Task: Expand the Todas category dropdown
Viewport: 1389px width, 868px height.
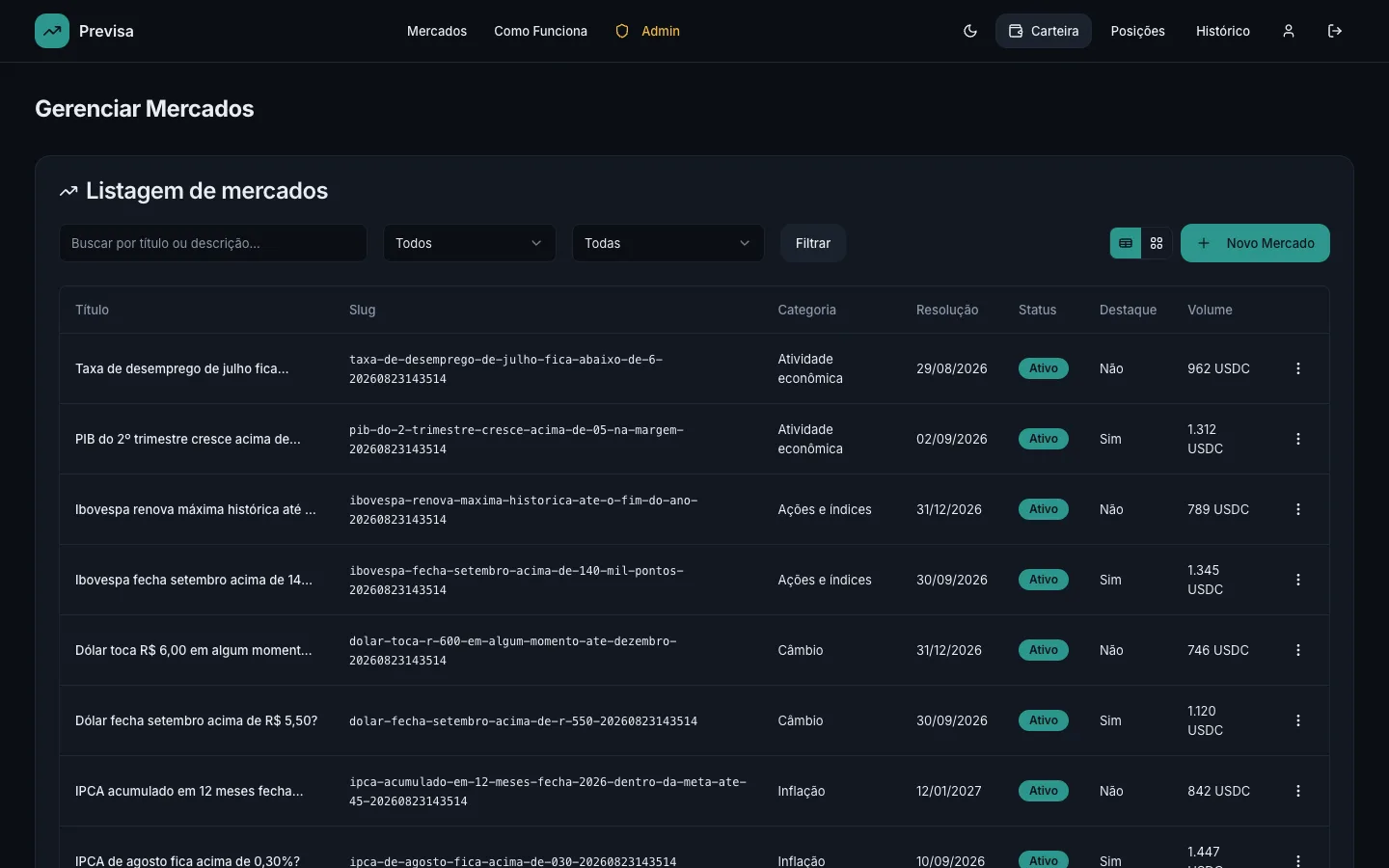Action: (668, 243)
